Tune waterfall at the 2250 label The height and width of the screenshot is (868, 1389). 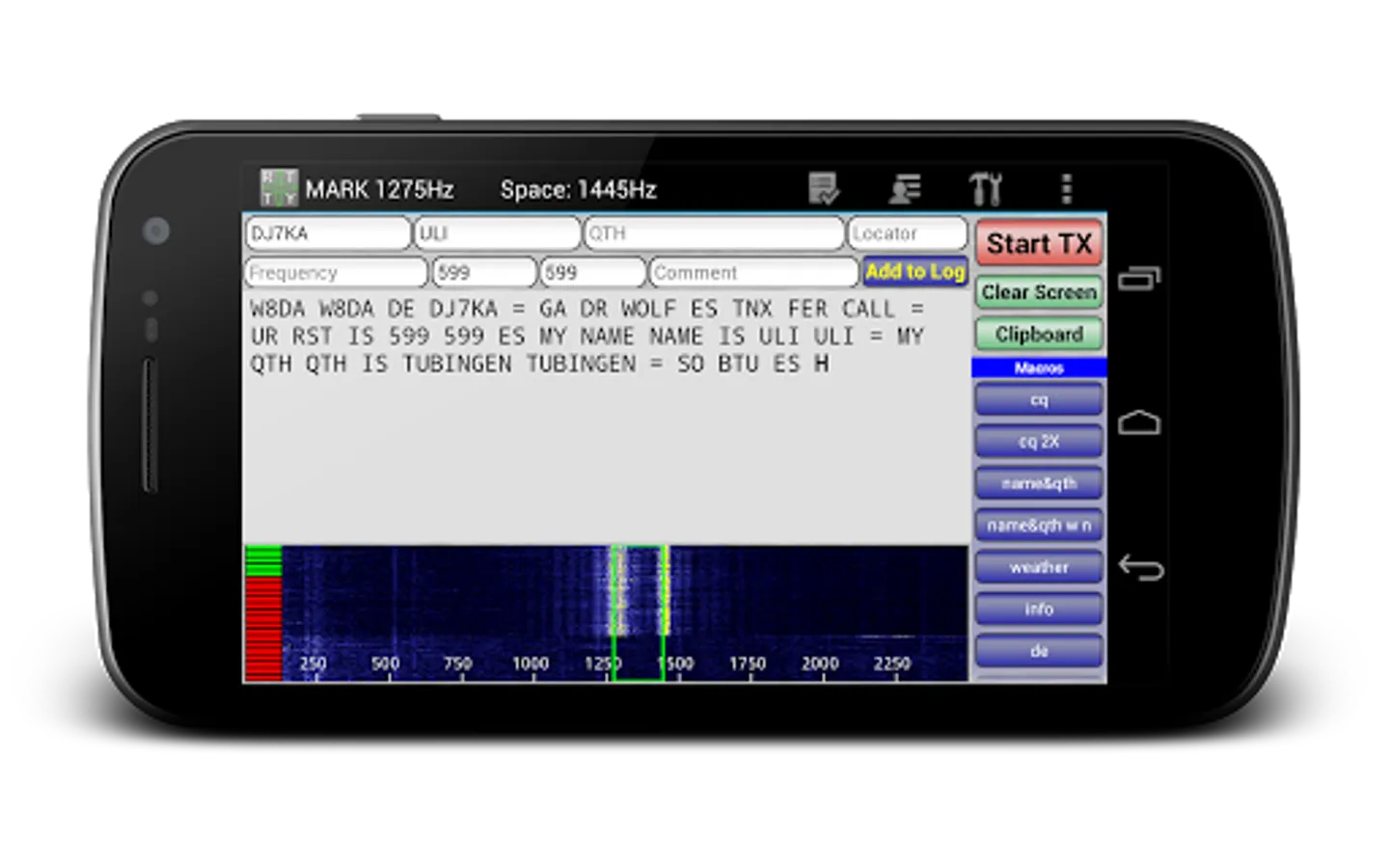(892, 664)
